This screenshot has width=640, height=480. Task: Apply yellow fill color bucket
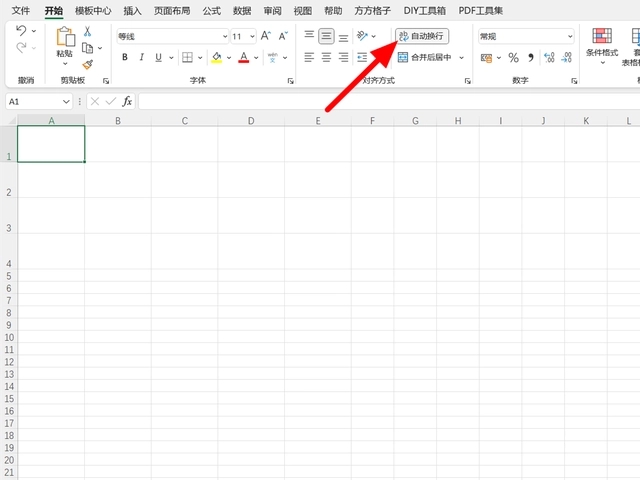pyautogui.click(x=217, y=58)
